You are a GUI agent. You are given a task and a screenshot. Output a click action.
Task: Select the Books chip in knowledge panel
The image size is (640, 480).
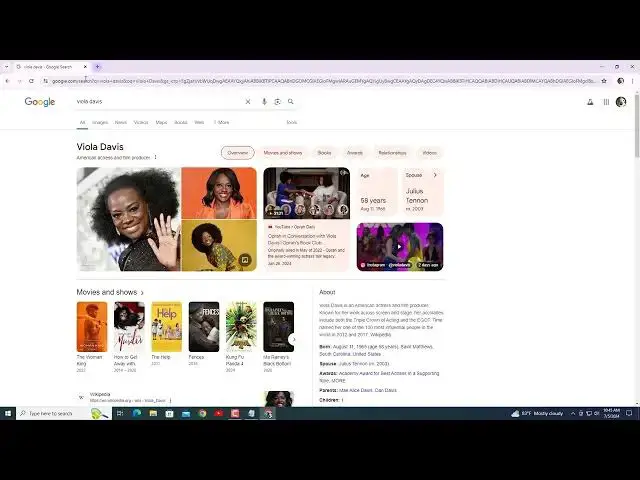click(x=324, y=153)
